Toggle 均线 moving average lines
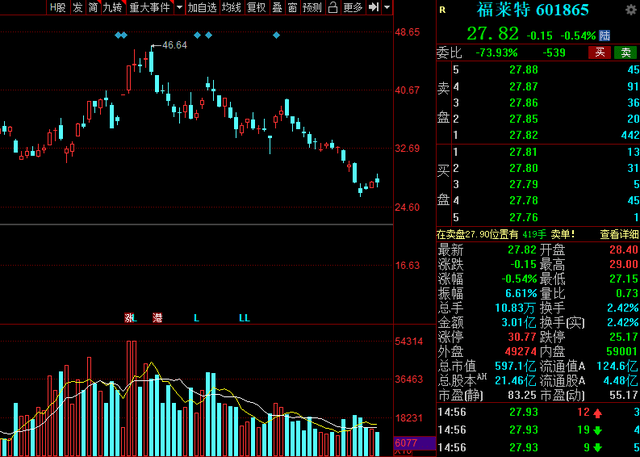 pos(231,7)
